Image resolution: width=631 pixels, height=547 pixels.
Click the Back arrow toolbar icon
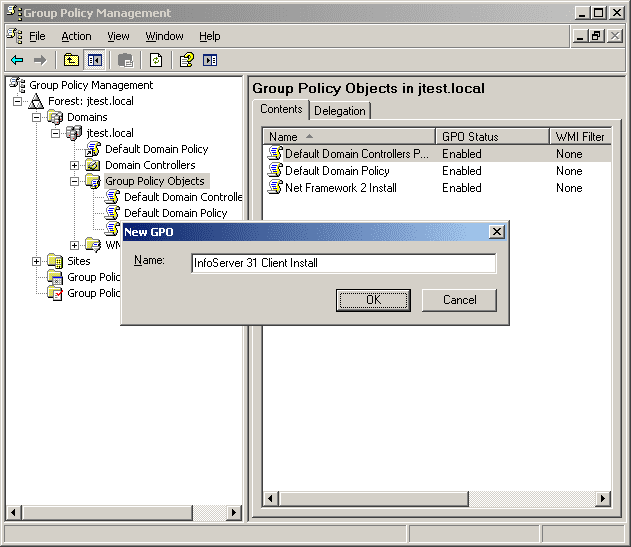[x=17, y=60]
